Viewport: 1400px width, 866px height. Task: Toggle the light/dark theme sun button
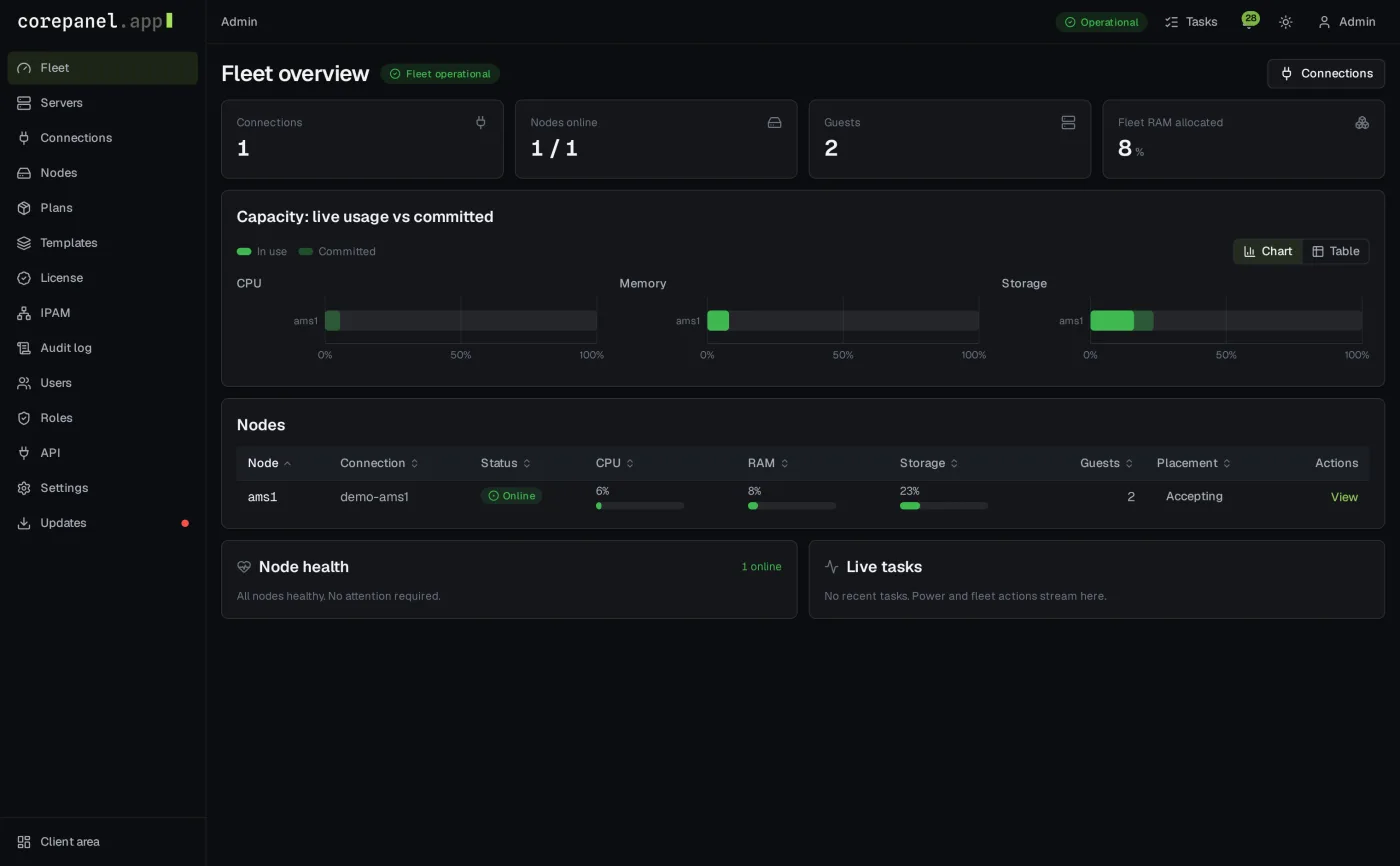[1286, 22]
